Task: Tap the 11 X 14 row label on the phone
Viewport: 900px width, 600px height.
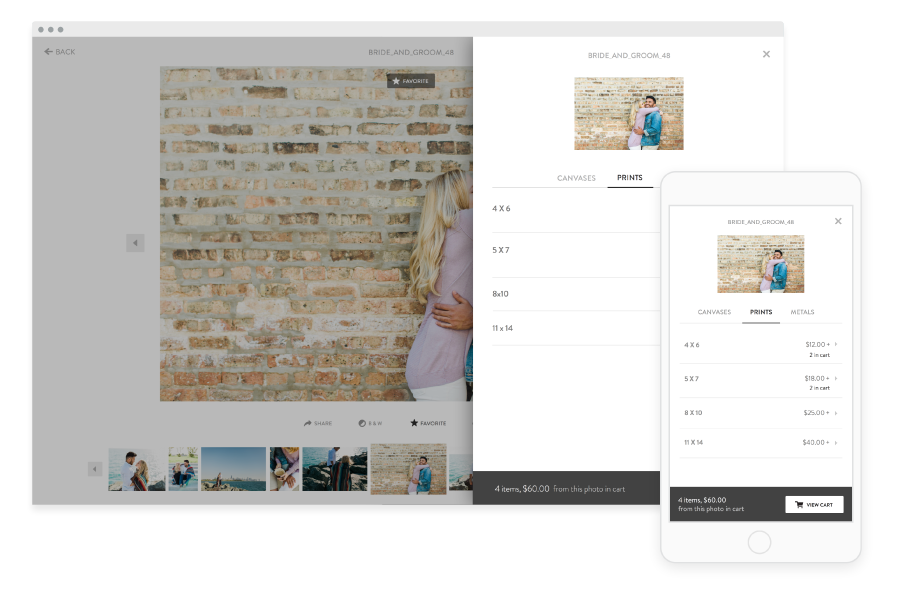Action: pyautogui.click(x=693, y=443)
